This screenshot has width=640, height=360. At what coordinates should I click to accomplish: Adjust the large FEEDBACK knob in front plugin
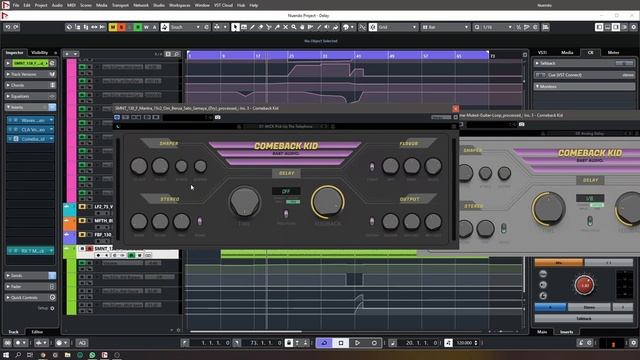click(x=327, y=202)
